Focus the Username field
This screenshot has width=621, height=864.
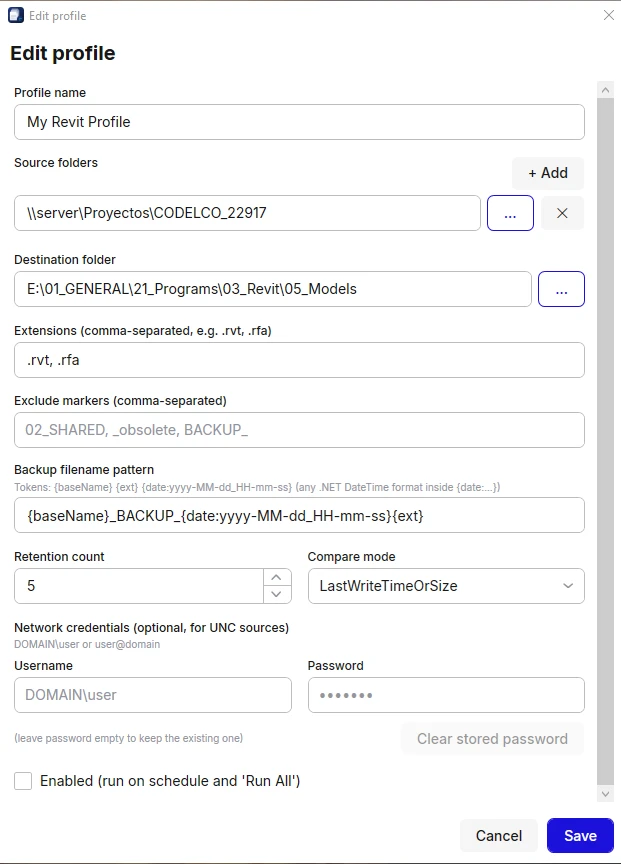pos(153,695)
